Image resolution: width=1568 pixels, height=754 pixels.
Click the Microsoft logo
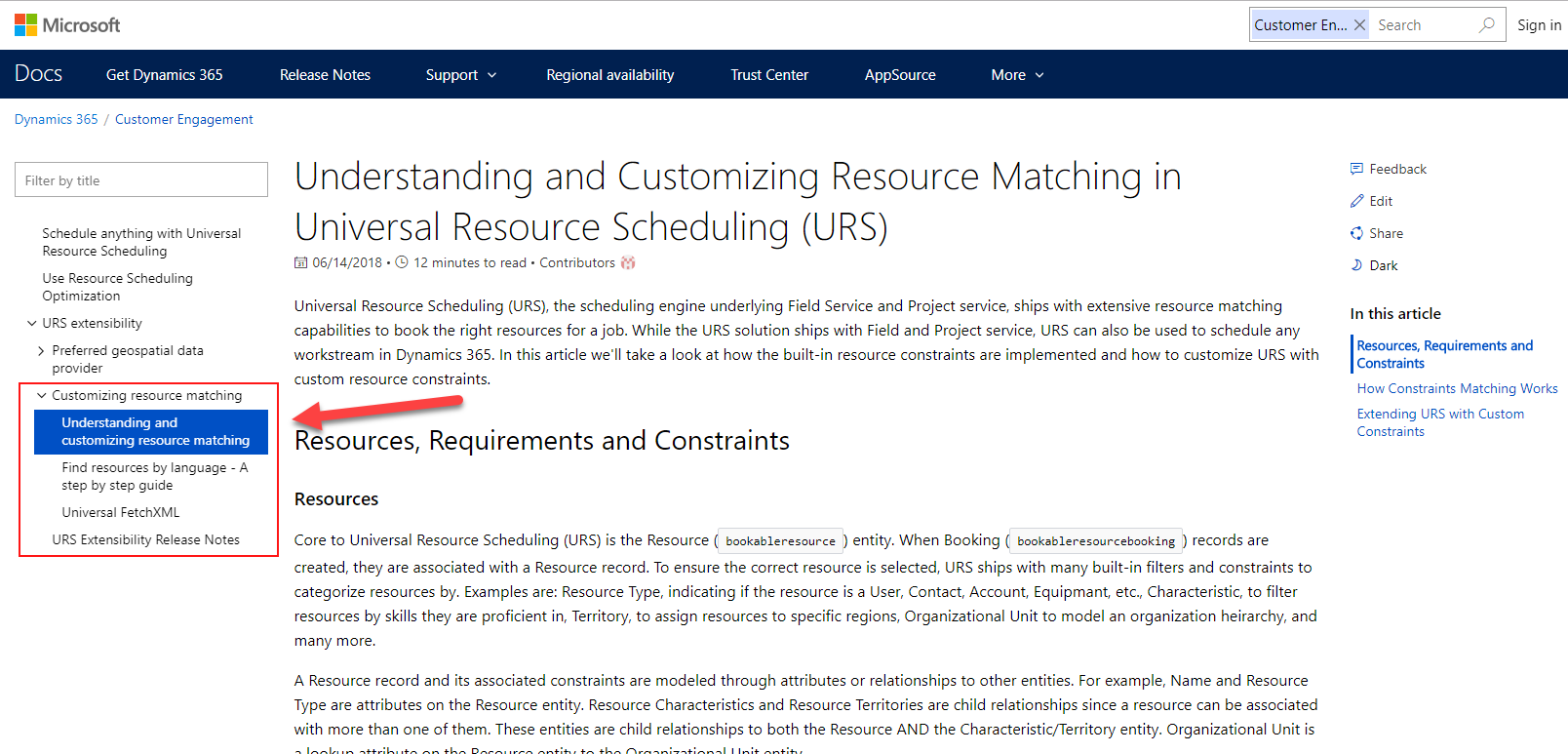(x=67, y=25)
